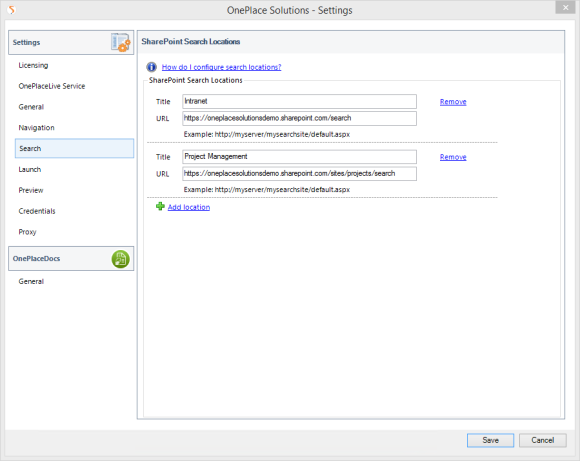Open Credentials settings
Screen dimensions: 580x461
coord(37,211)
